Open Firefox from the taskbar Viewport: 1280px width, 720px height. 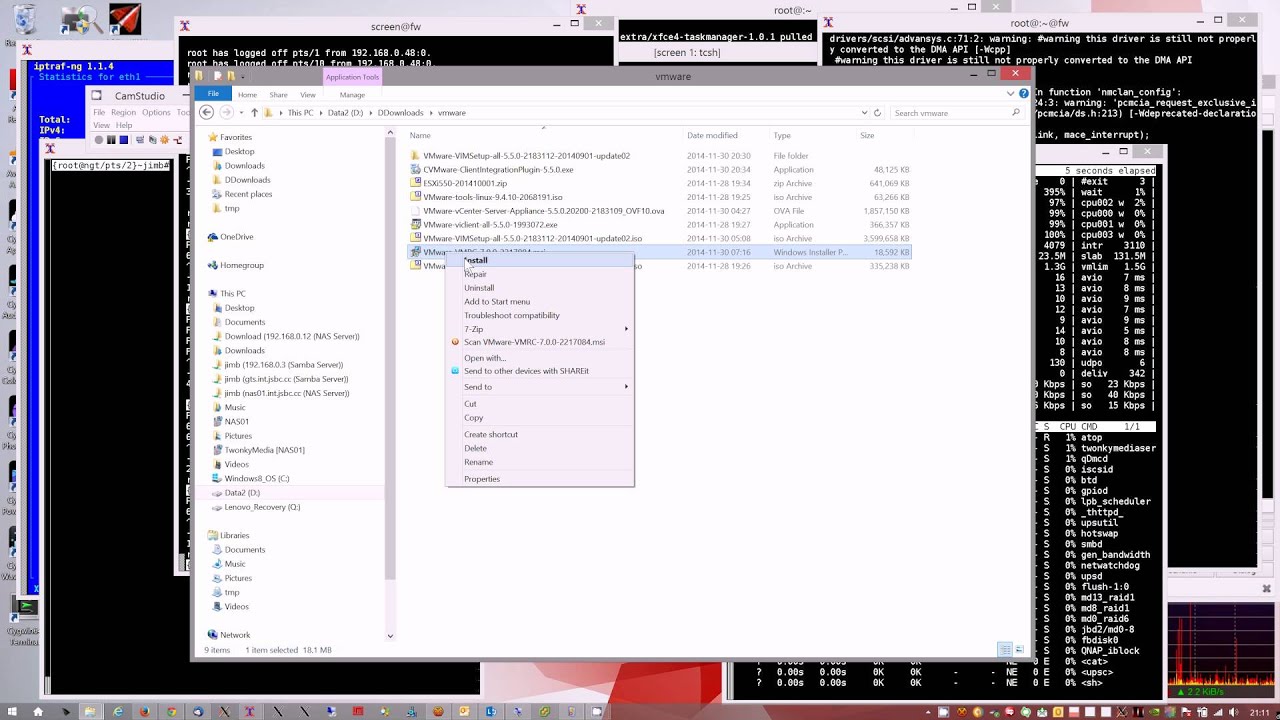(145, 712)
